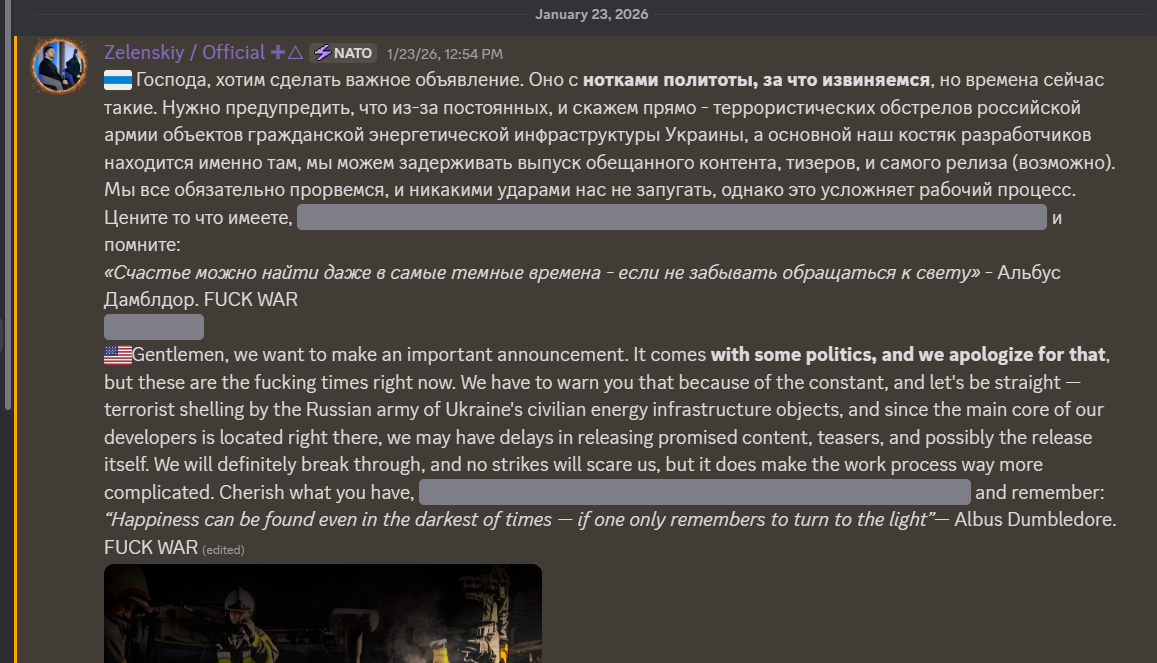Click the plus-triangle role icon beside the username
Screen dimensions: 1157x663
click(287, 52)
